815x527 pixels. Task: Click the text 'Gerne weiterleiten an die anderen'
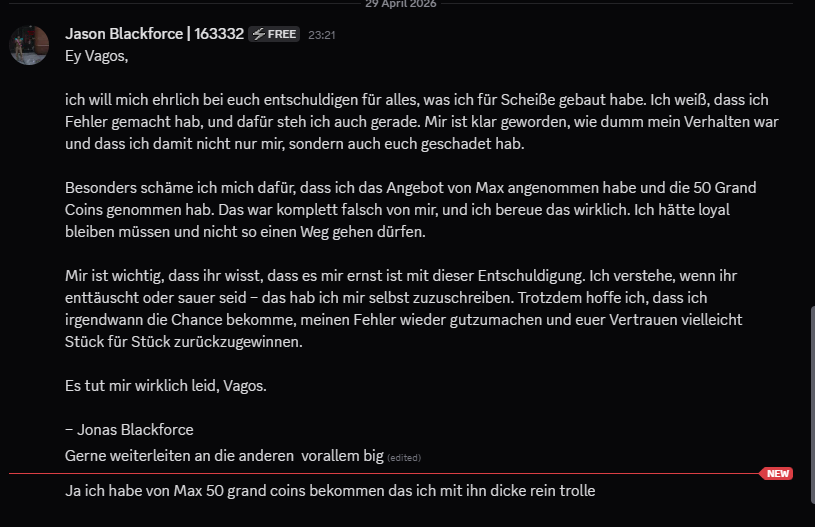[x=179, y=456]
